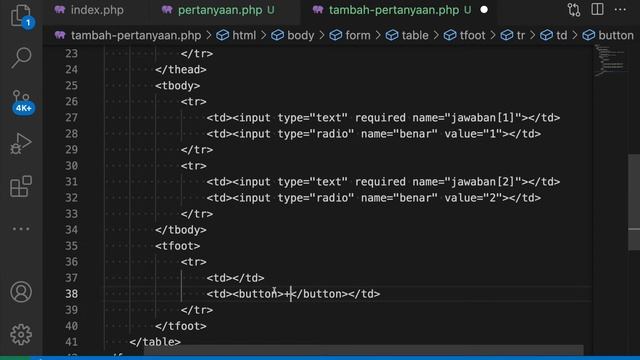The width and height of the screenshot is (640, 360).
Task: Click the minimap code overview
Action: click(x=609, y=62)
